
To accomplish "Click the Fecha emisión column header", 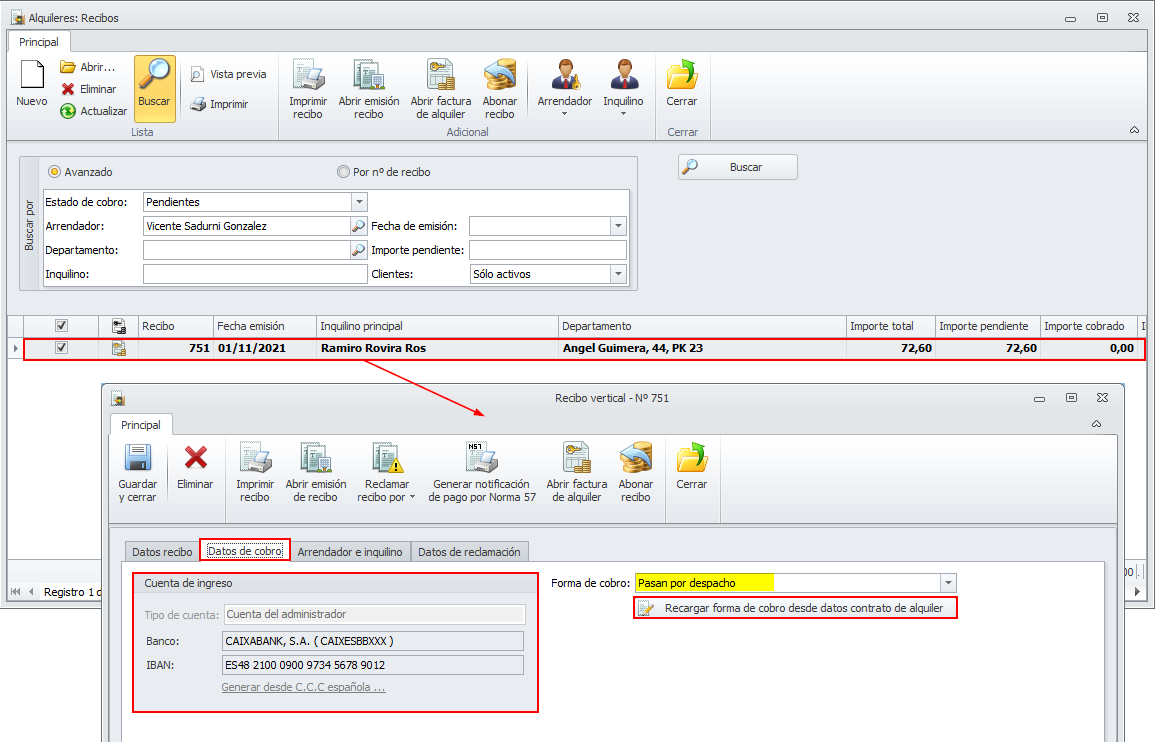I will [x=265, y=326].
